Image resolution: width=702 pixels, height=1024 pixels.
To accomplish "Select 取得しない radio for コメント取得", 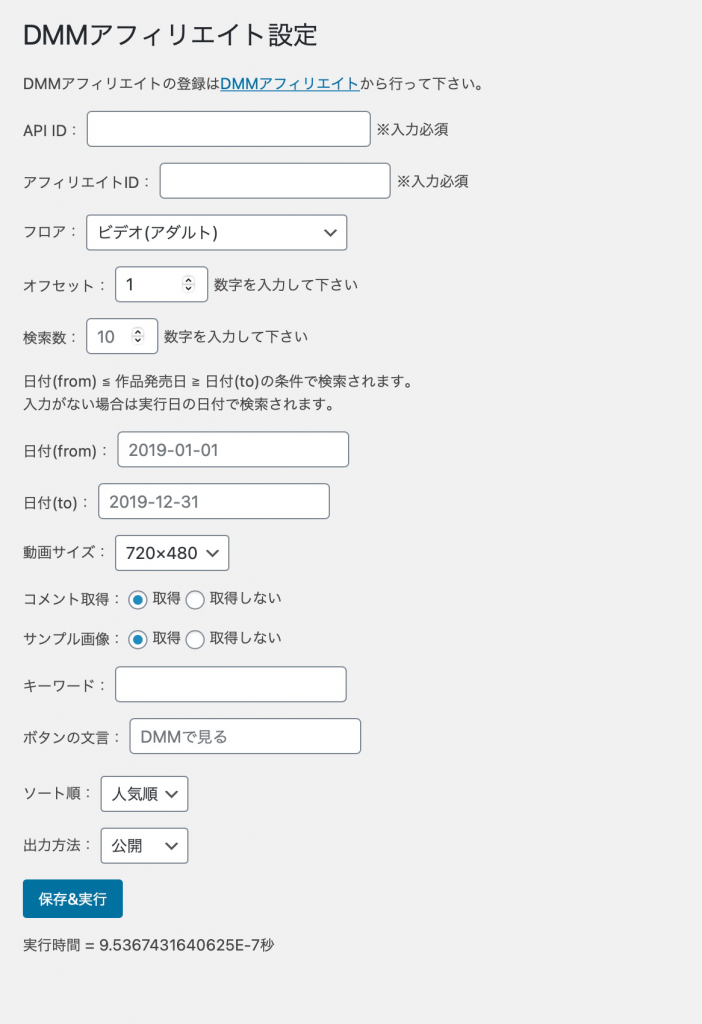I will pyautogui.click(x=195, y=600).
